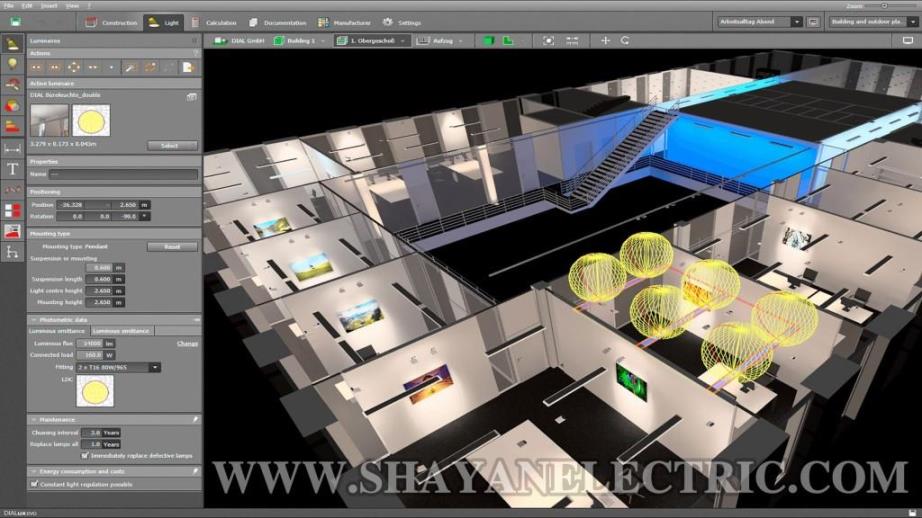Switch to the Construction mode tab
The height and width of the screenshot is (518, 922).
click(x=111, y=22)
